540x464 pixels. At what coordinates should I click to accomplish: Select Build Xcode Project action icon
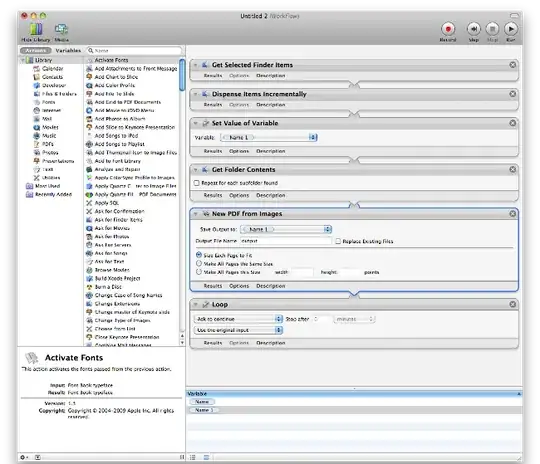pyautogui.click(x=89, y=278)
